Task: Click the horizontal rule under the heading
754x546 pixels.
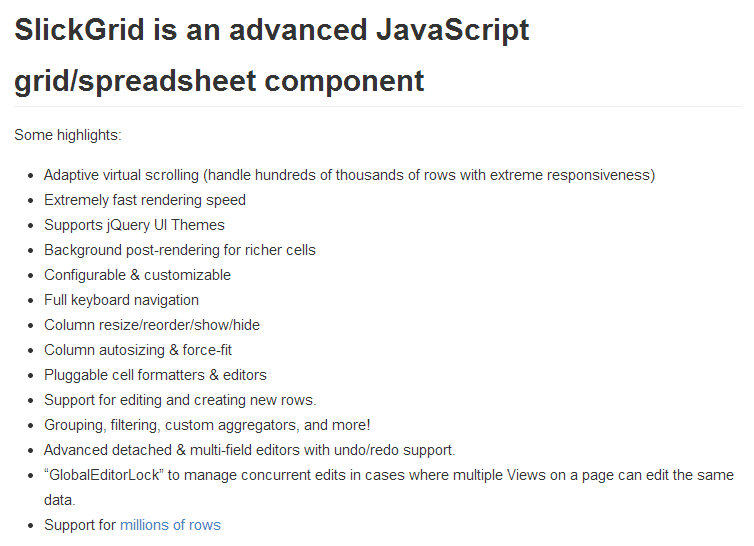Action: 378,106
